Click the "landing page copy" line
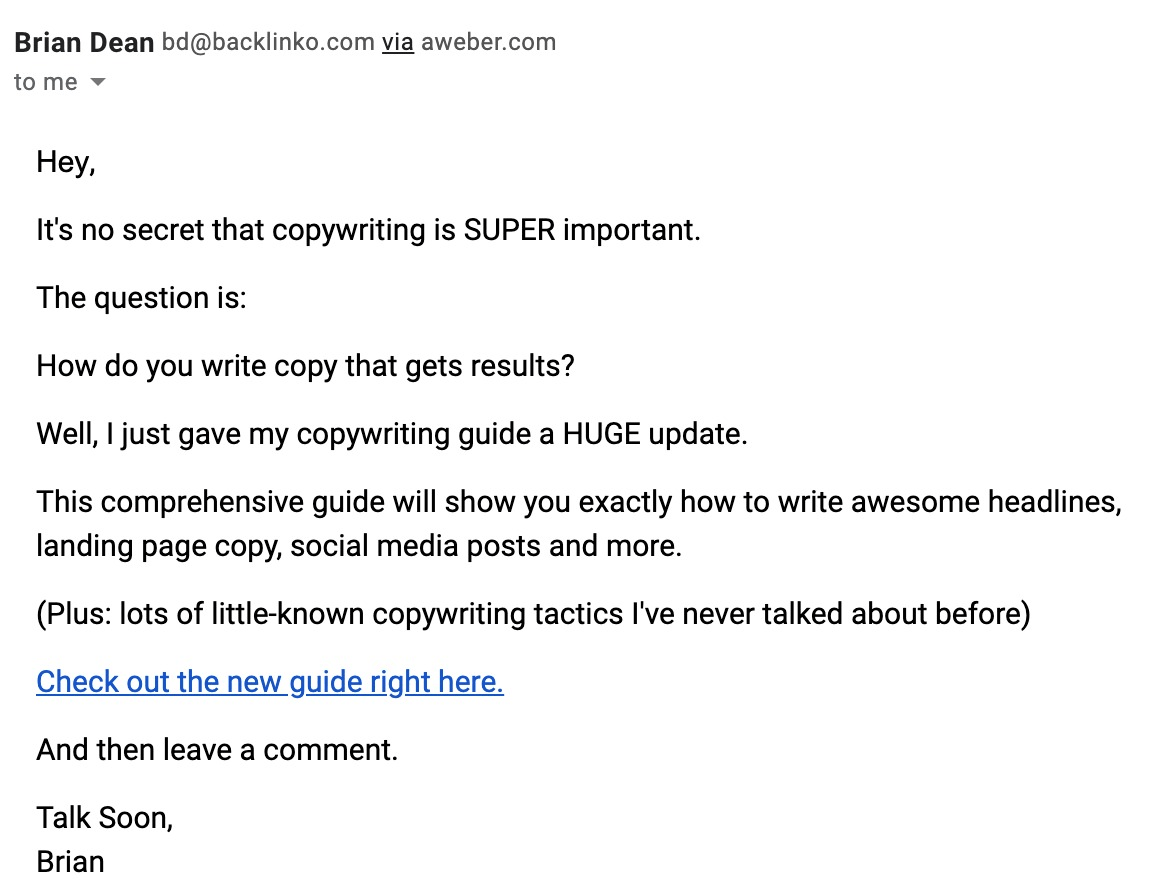Image resolution: width=1150 pixels, height=894 pixels. coord(359,547)
